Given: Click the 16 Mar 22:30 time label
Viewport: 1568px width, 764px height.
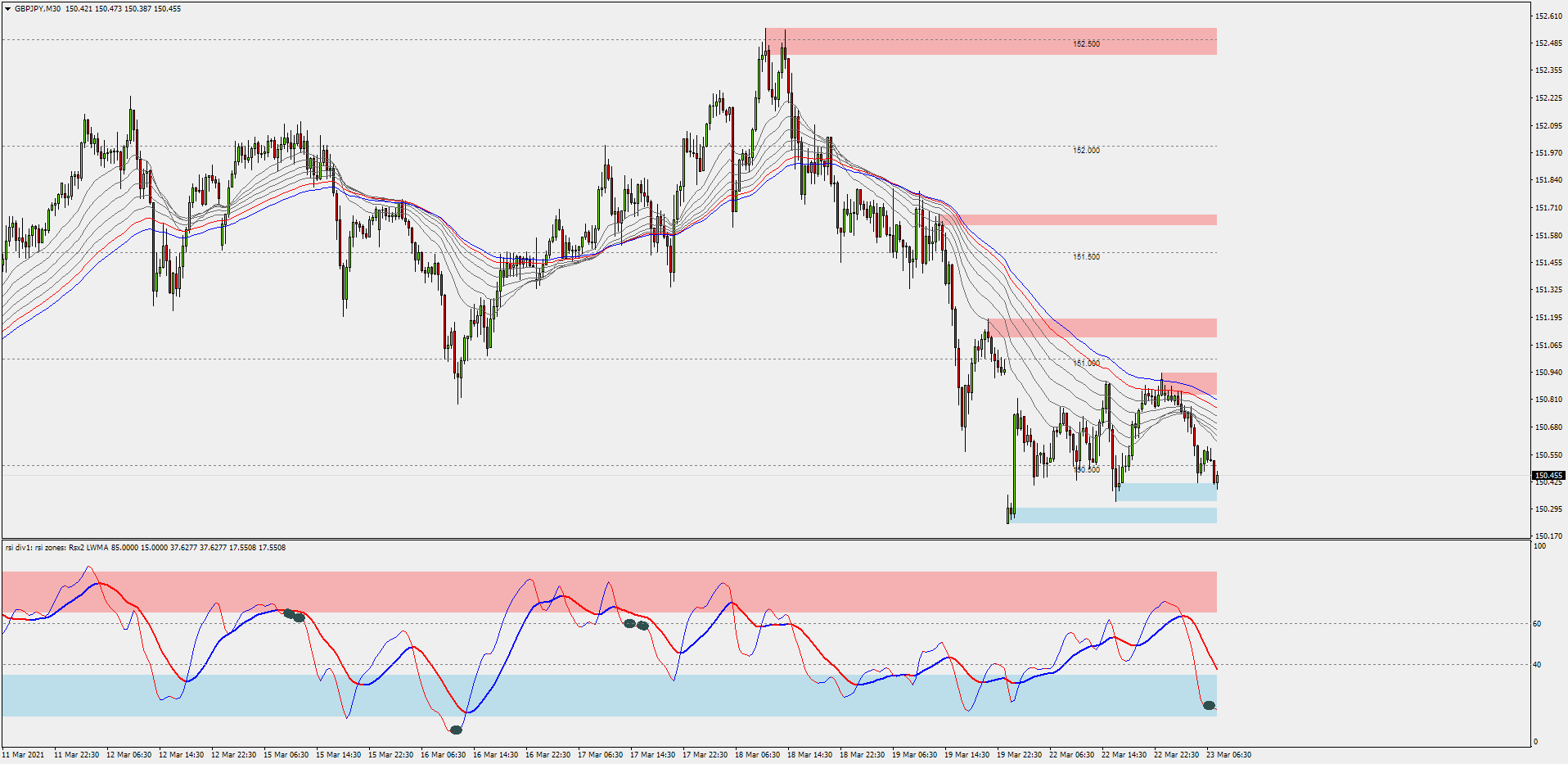Looking at the screenshot, I should click(547, 755).
